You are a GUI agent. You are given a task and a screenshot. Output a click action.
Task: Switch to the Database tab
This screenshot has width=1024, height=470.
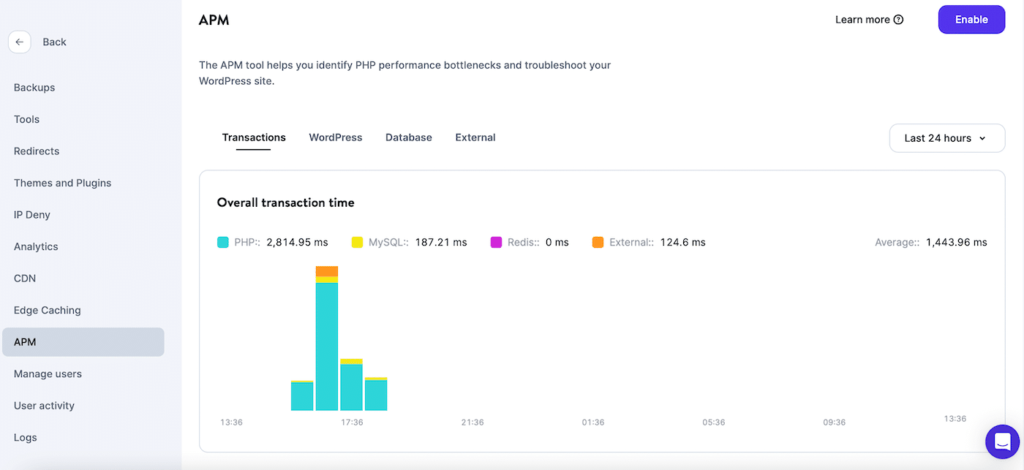click(x=408, y=138)
